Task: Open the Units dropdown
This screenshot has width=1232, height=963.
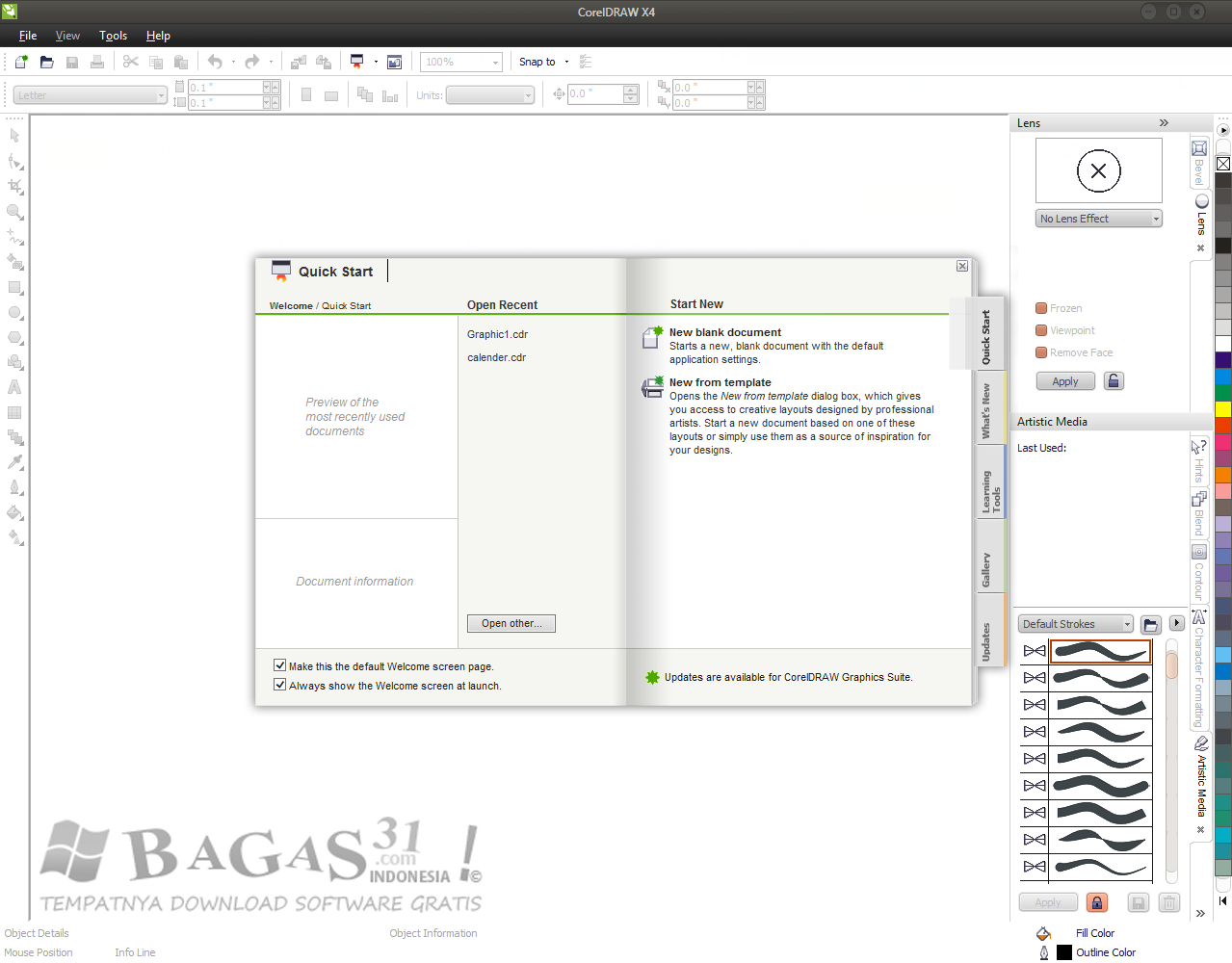Action: pyautogui.click(x=490, y=95)
